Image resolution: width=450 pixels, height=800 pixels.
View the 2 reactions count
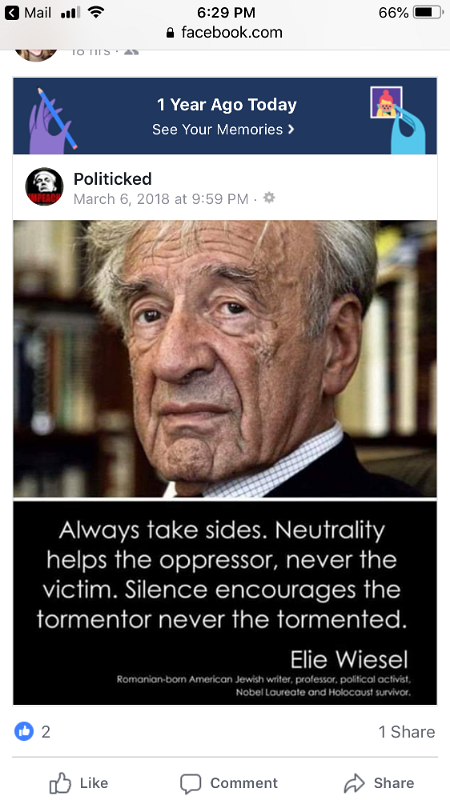pos(45,732)
